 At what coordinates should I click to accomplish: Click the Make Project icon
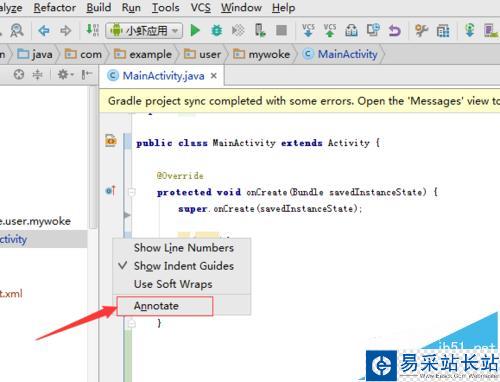(92, 30)
